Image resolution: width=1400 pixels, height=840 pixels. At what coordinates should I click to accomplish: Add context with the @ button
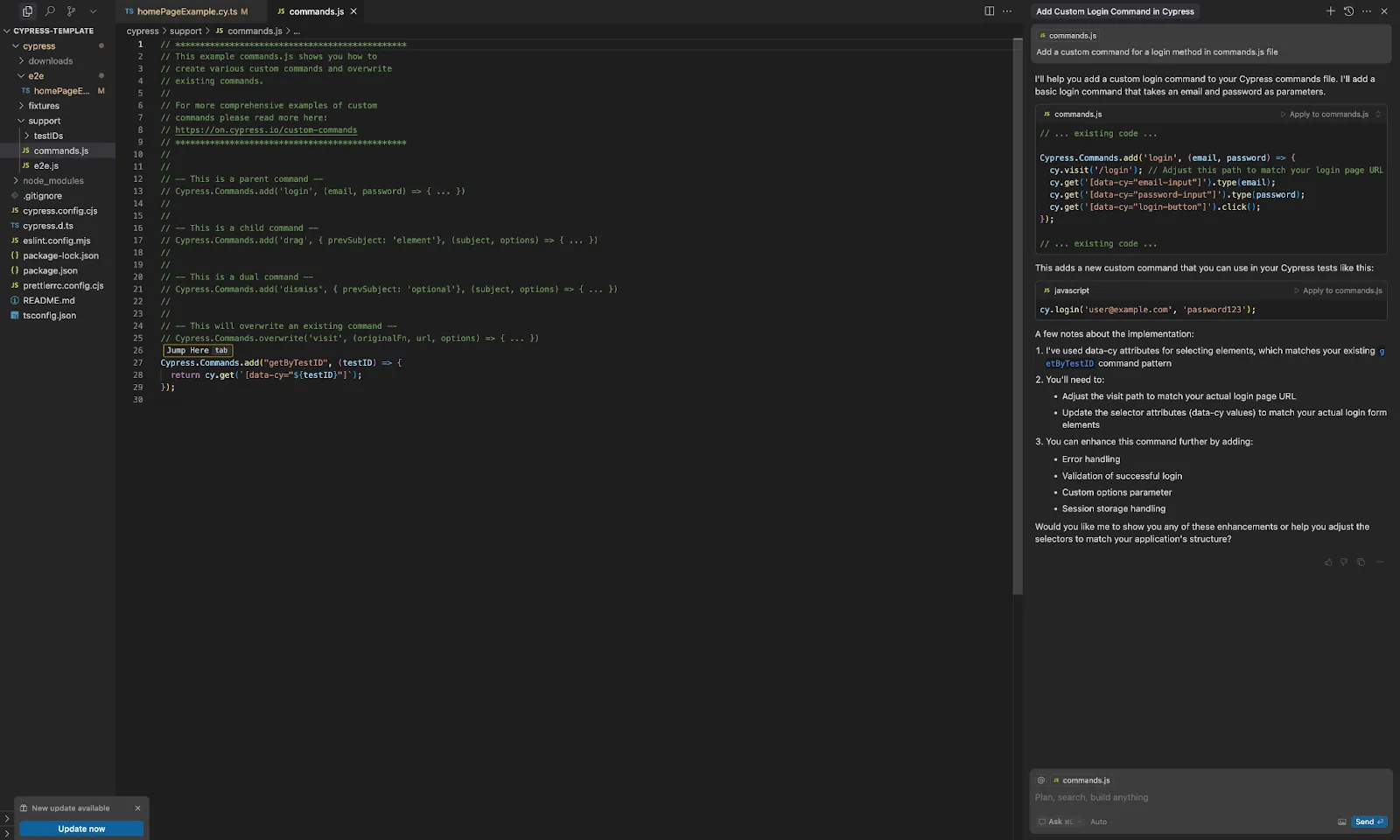point(1040,780)
